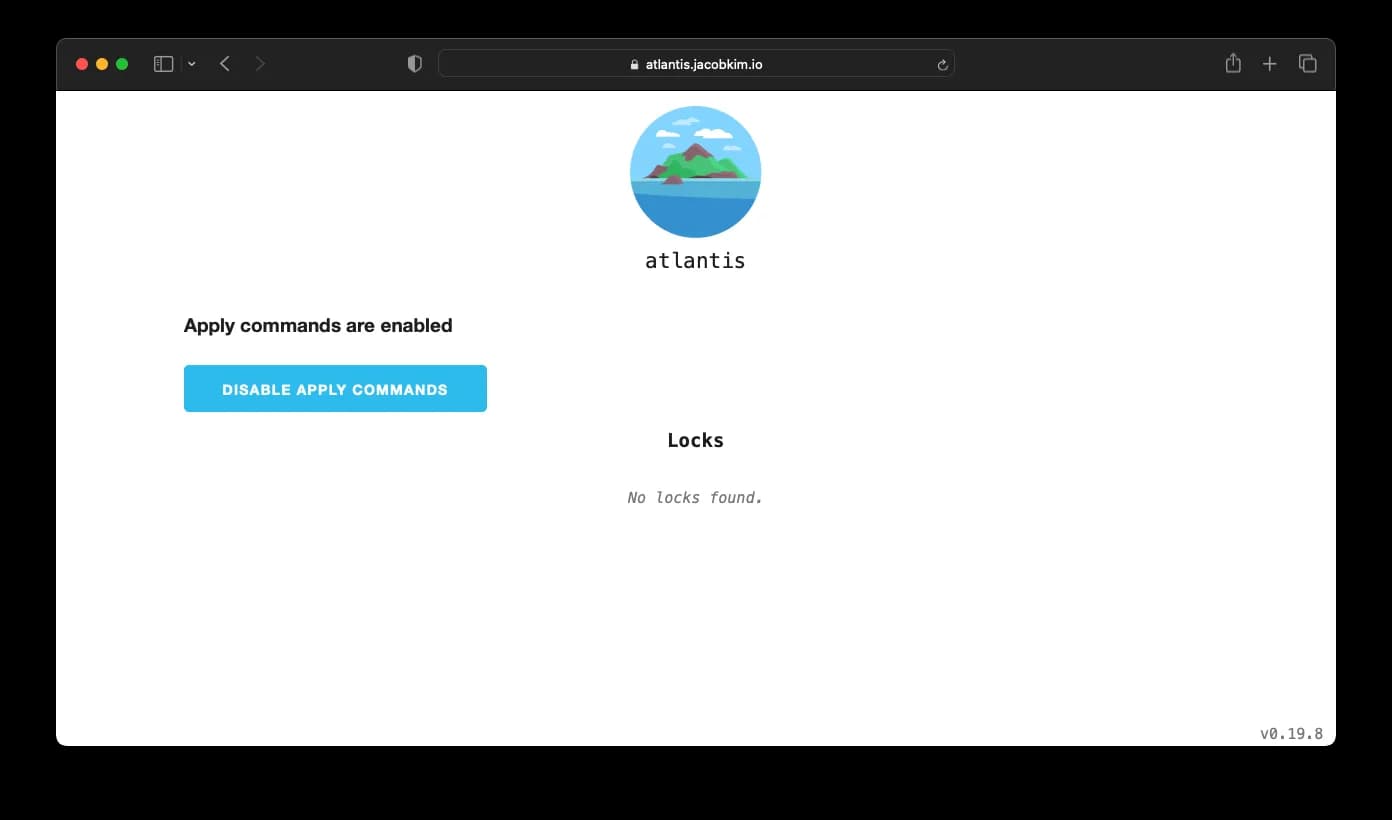This screenshot has width=1392, height=820.
Task: Click the green full-screen traffic light
Action: coord(121,62)
